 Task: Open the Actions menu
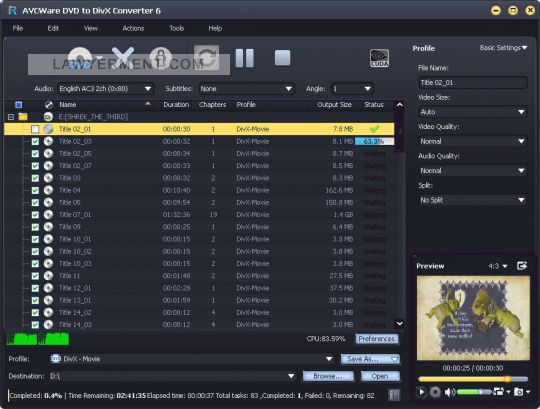pyautogui.click(x=133, y=28)
